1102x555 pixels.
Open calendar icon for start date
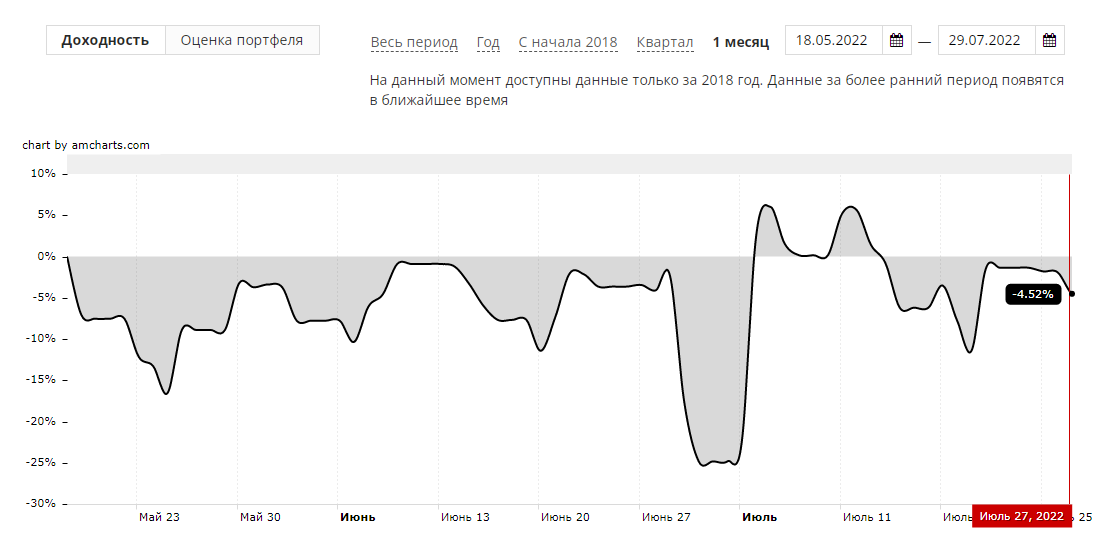(x=896, y=41)
